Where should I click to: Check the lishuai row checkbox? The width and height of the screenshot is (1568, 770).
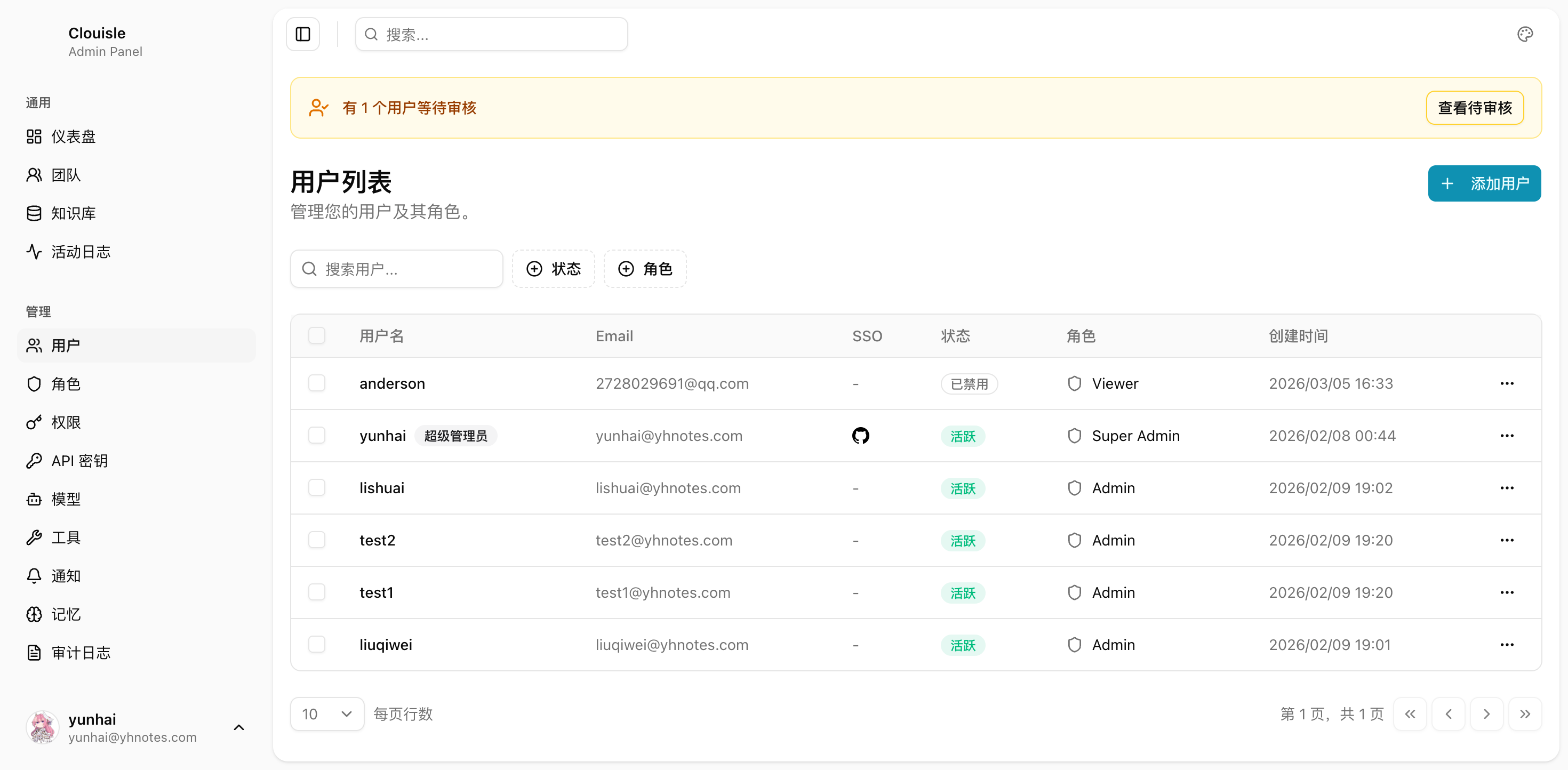tap(316, 488)
